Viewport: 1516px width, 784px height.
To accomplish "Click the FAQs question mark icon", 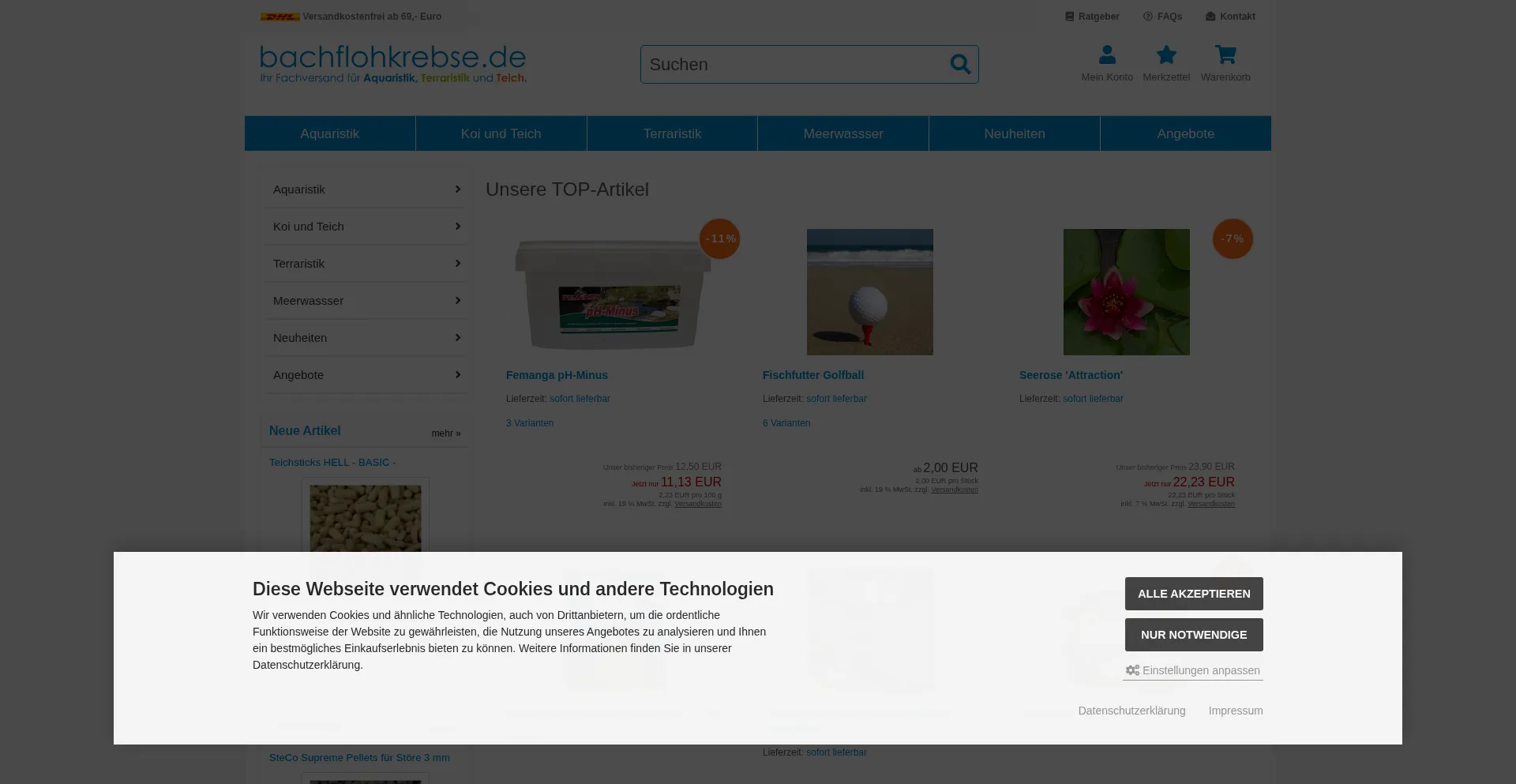I will pos(1148,17).
